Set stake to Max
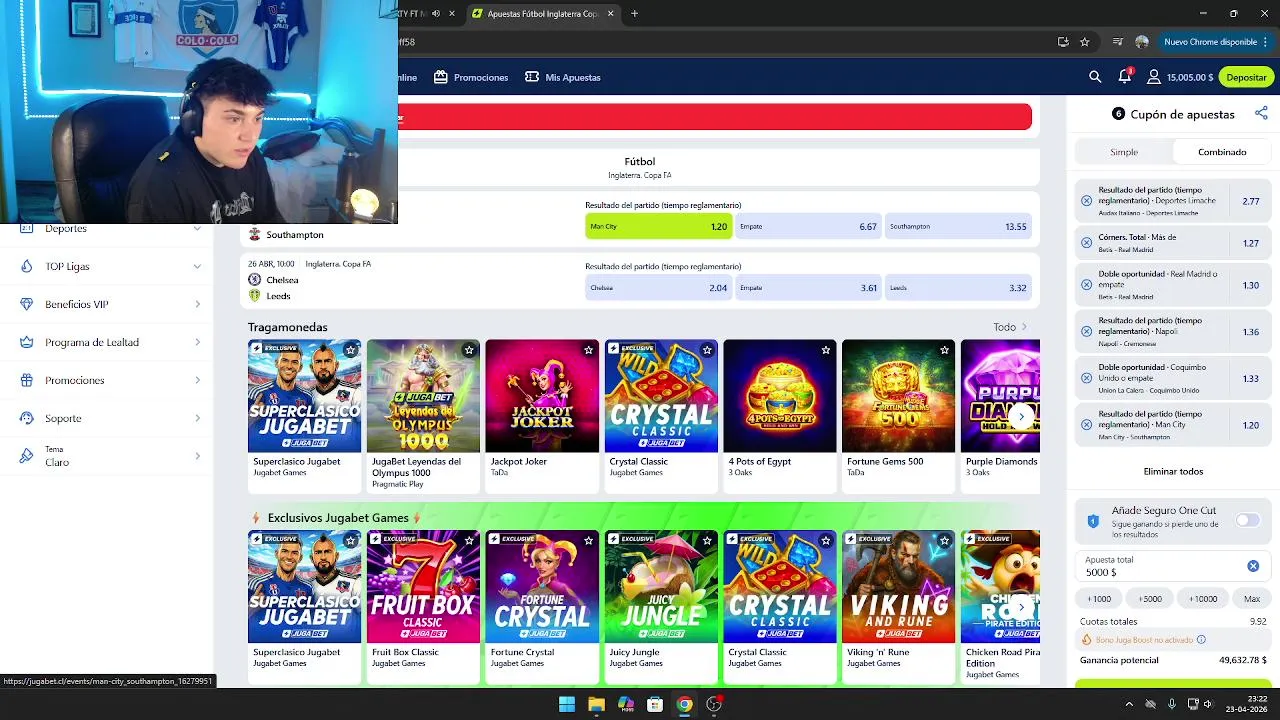Viewport: 1280px width, 720px height. [x=1252, y=598]
